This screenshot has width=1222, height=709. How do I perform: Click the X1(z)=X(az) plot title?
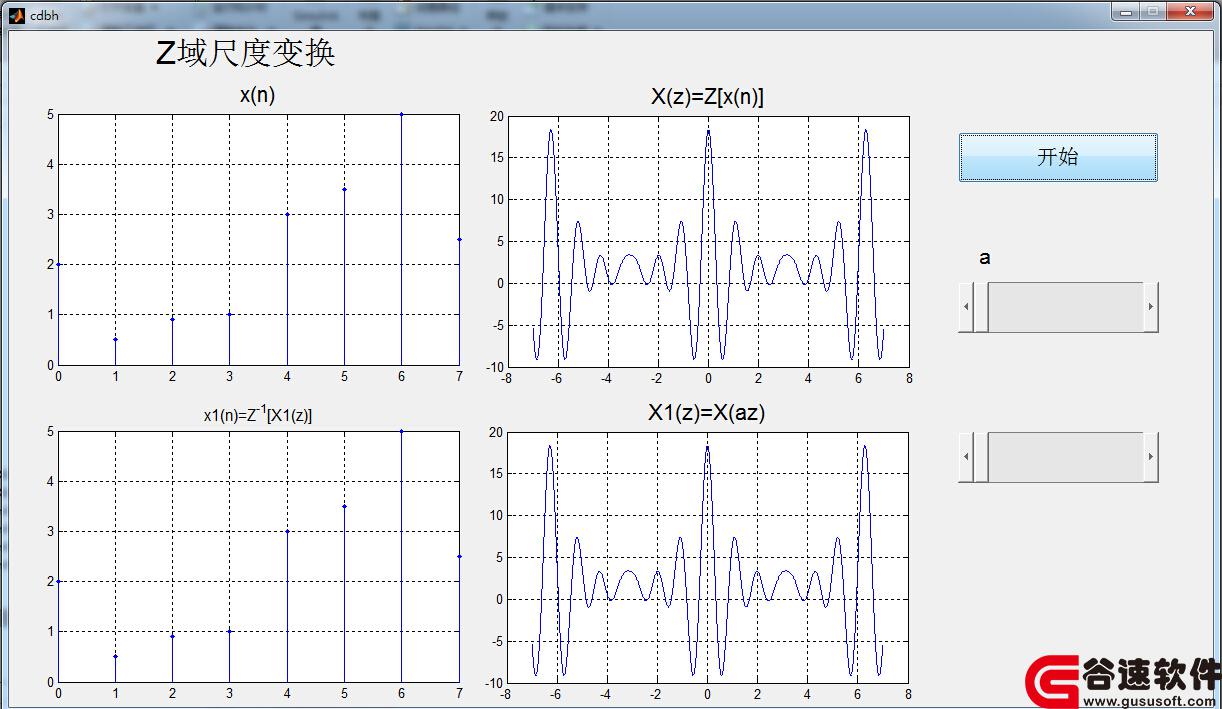pyautogui.click(x=706, y=412)
